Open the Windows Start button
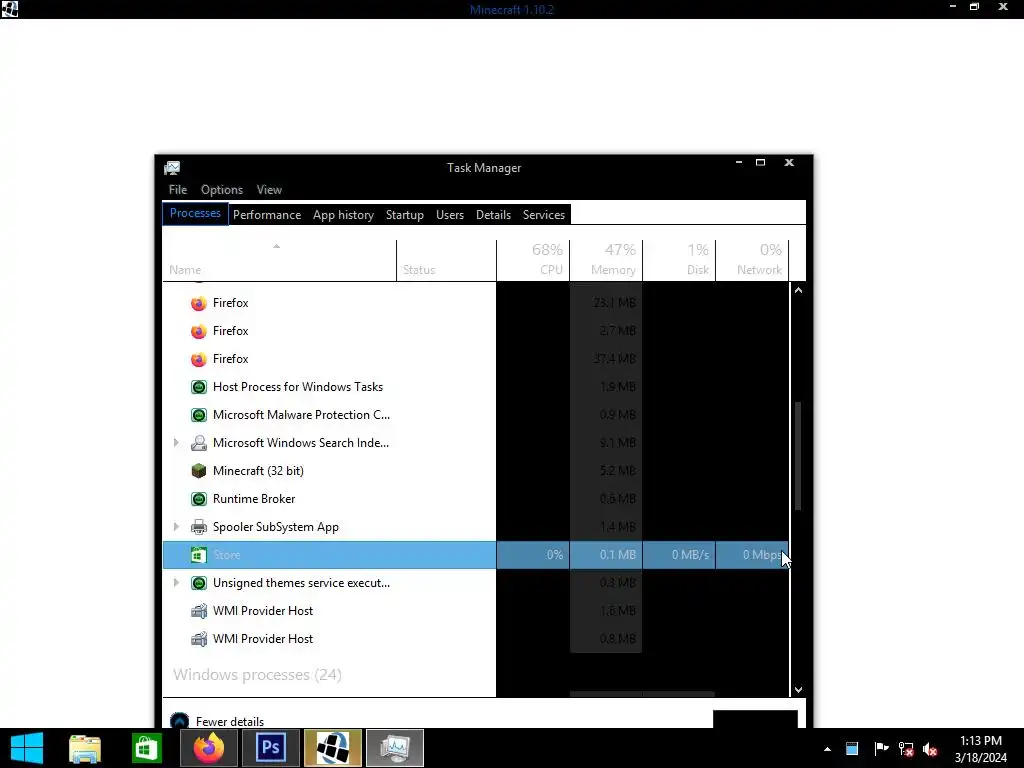This screenshot has width=1024, height=768. point(27,748)
